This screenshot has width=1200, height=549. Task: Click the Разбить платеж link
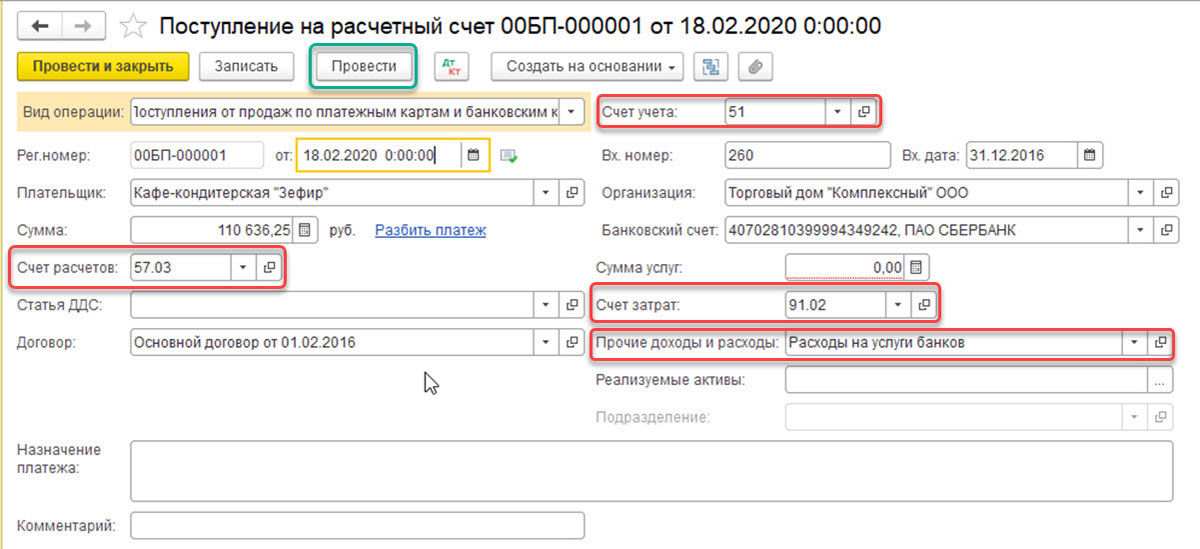point(430,230)
